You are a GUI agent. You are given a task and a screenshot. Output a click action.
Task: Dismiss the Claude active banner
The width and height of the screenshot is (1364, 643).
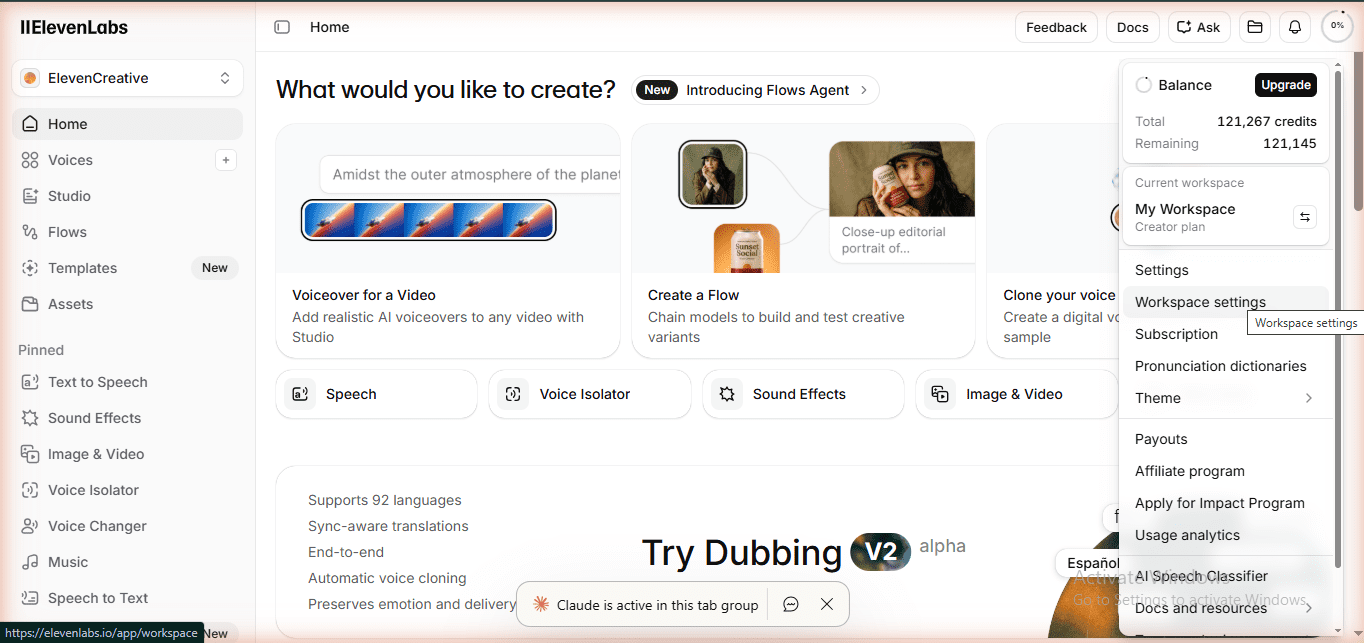coord(826,604)
